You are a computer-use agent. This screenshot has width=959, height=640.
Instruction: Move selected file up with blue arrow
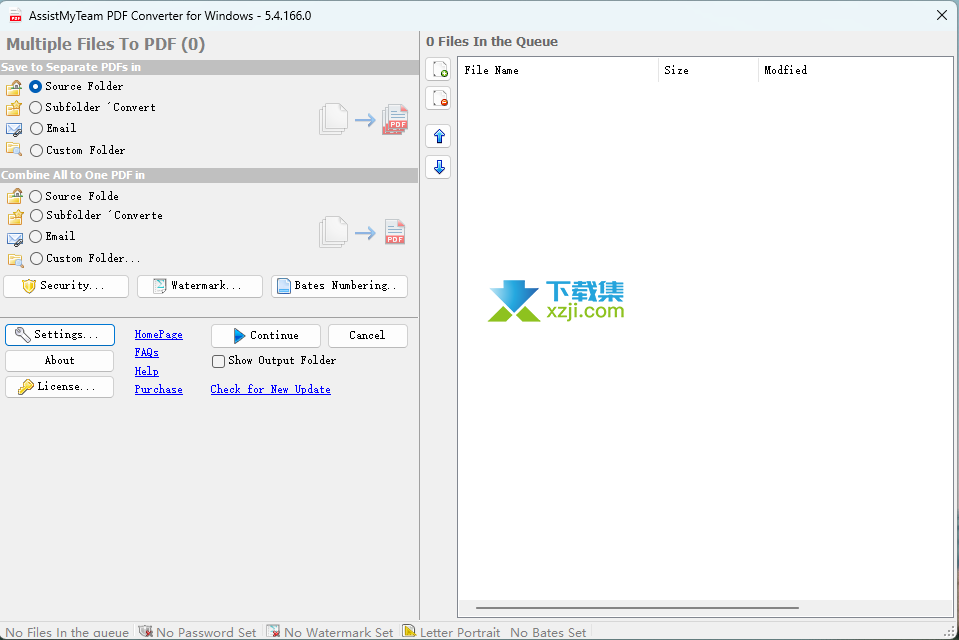click(x=439, y=136)
